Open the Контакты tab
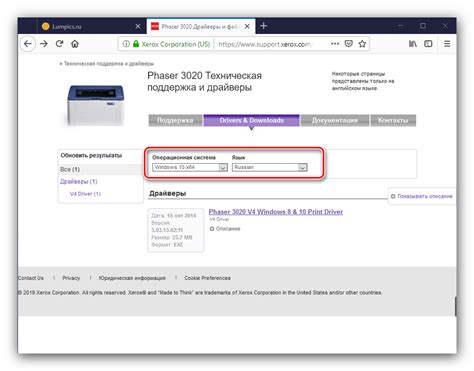 pos(393,120)
